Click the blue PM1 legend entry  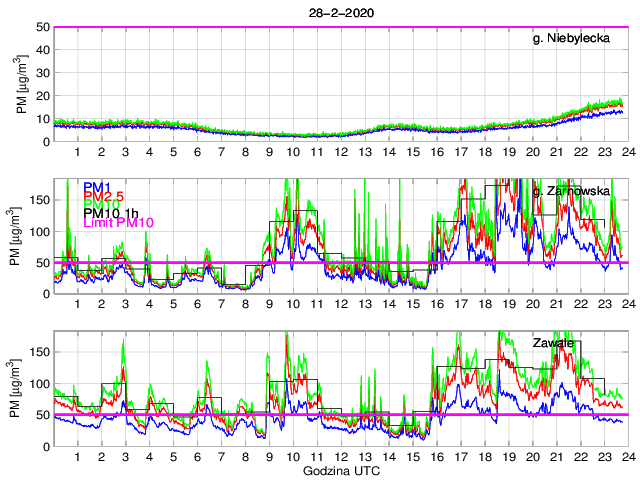(97, 187)
